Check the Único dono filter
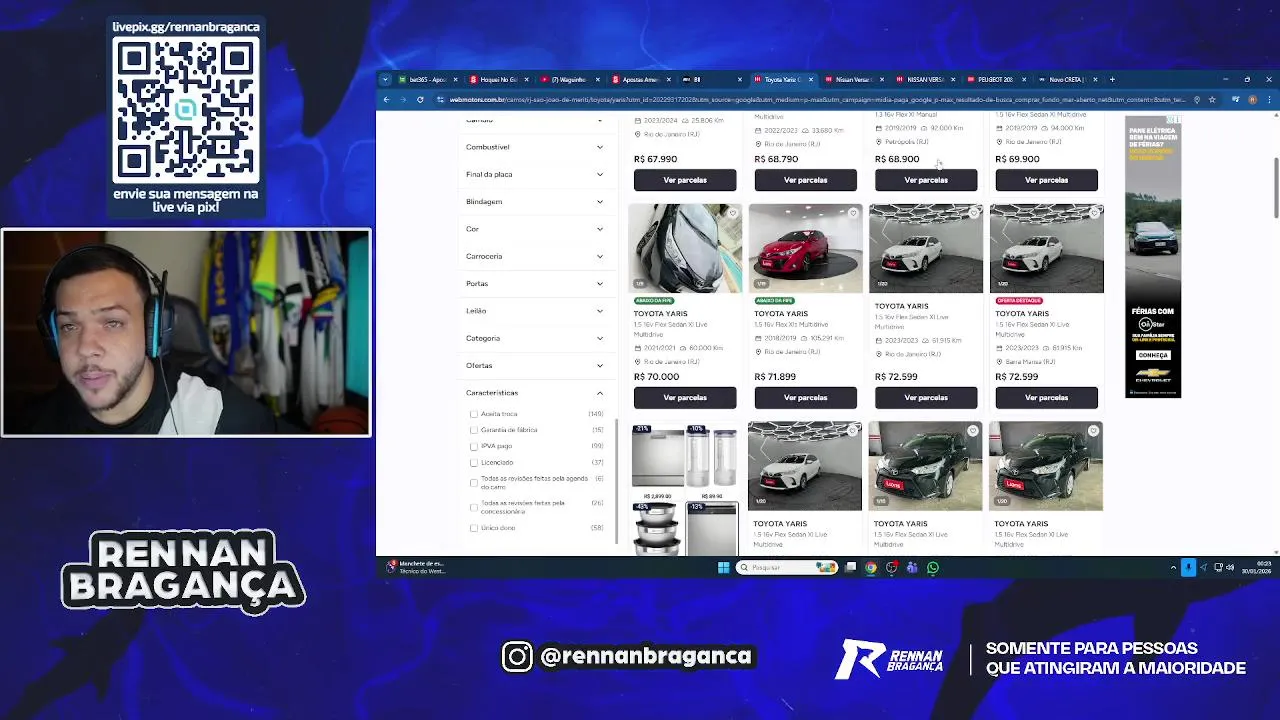Image resolution: width=1280 pixels, height=720 pixels. [474, 528]
